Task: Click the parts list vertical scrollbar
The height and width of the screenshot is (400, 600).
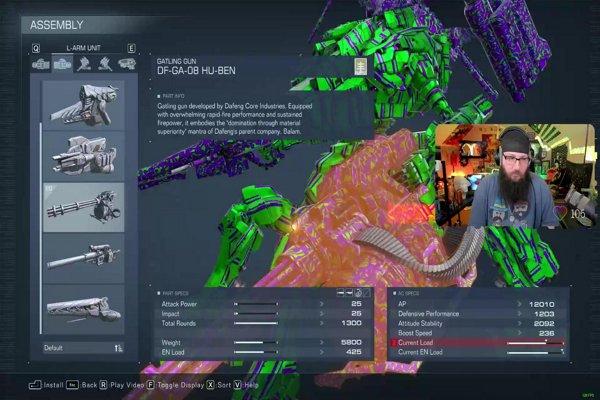Action: 40,228
